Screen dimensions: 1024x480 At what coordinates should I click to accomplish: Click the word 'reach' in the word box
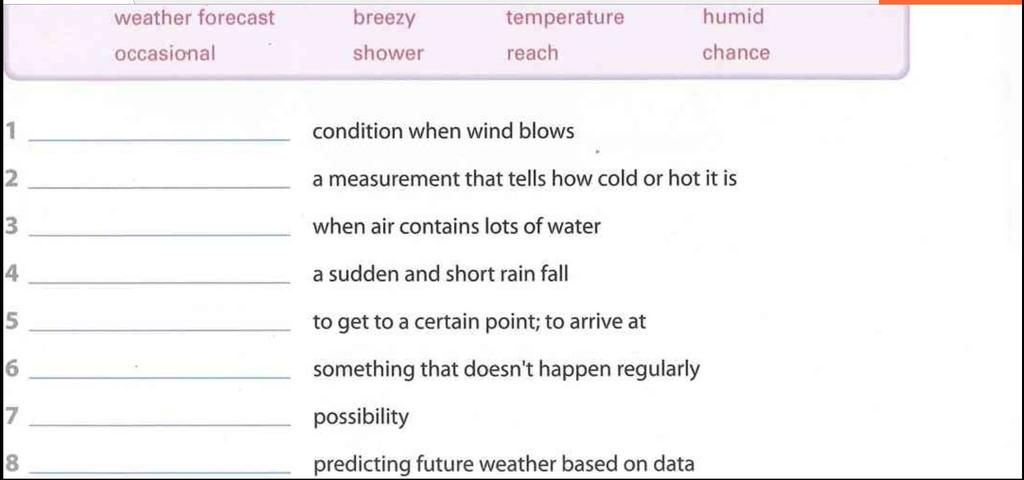[x=532, y=54]
